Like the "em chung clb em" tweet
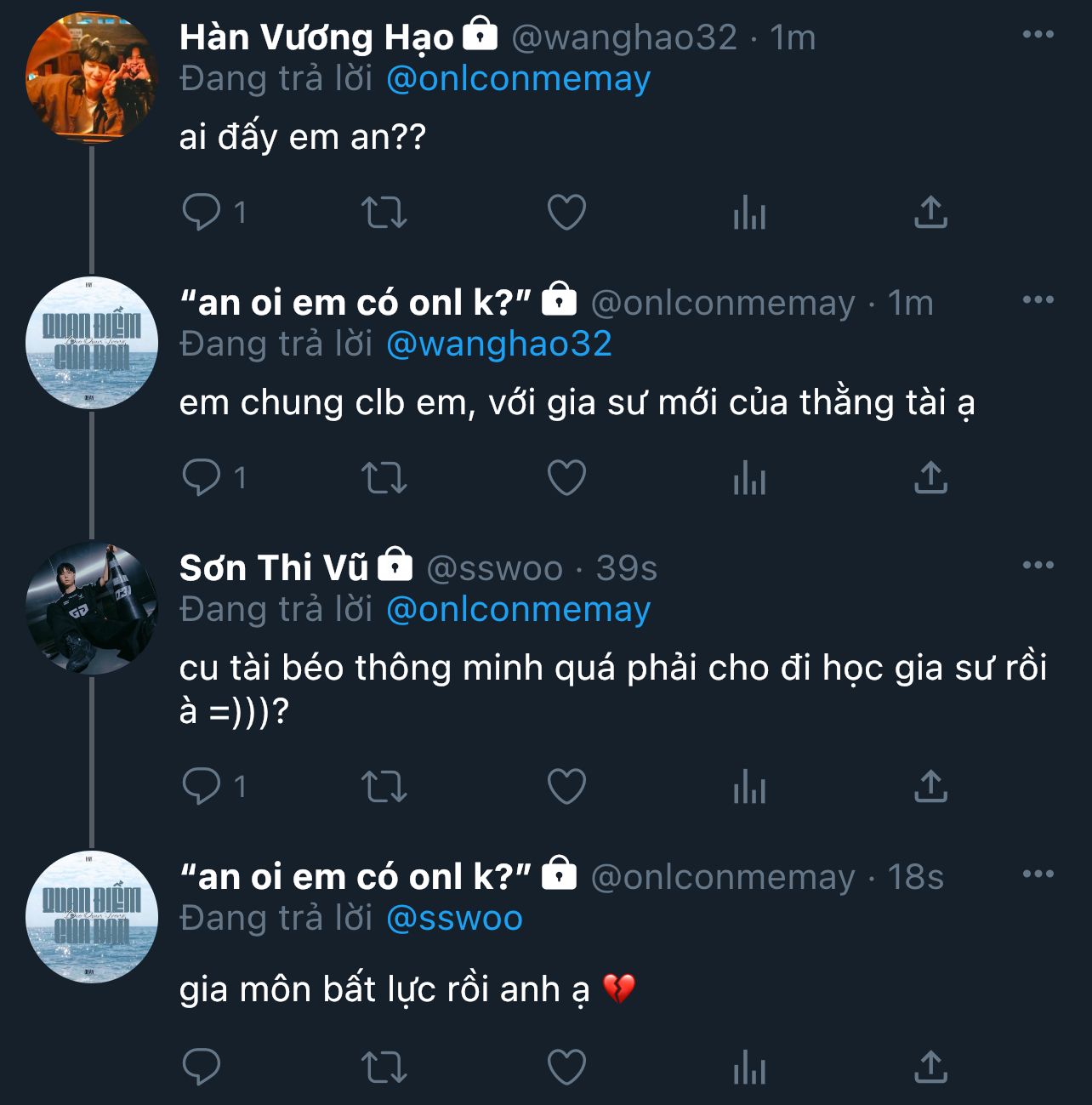Viewport: 1092px width, 1105px height. click(566, 477)
